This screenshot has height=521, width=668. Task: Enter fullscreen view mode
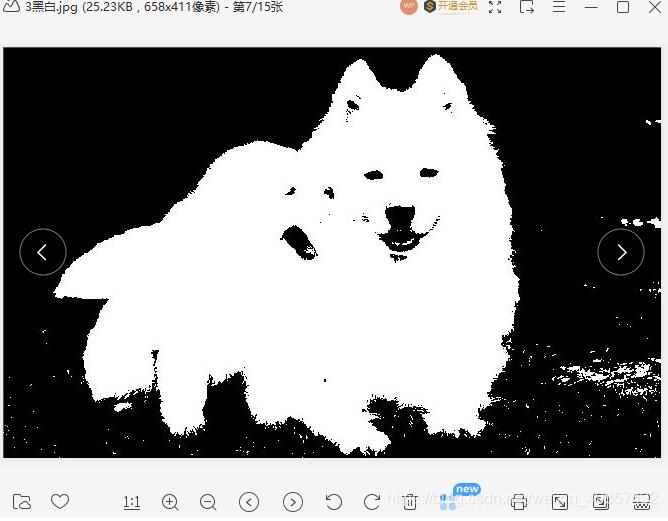(x=494, y=7)
